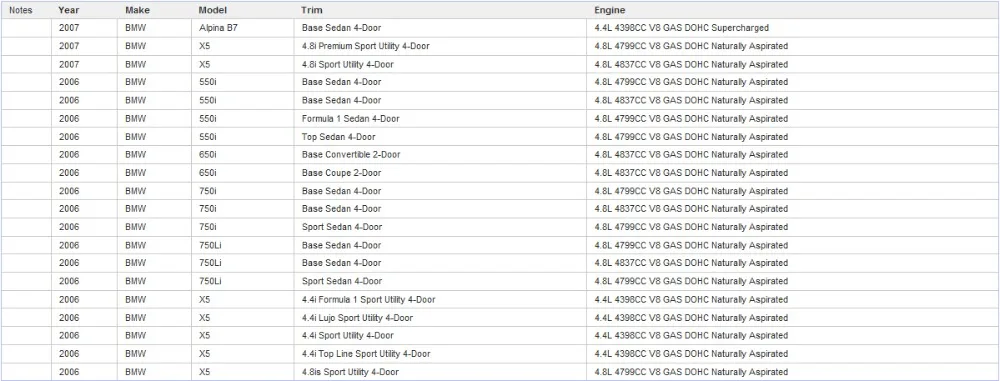This screenshot has height=381, width=1000.
Task: Click the year 2006 in the 4.4i Lujo row
Action: coord(69,318)
